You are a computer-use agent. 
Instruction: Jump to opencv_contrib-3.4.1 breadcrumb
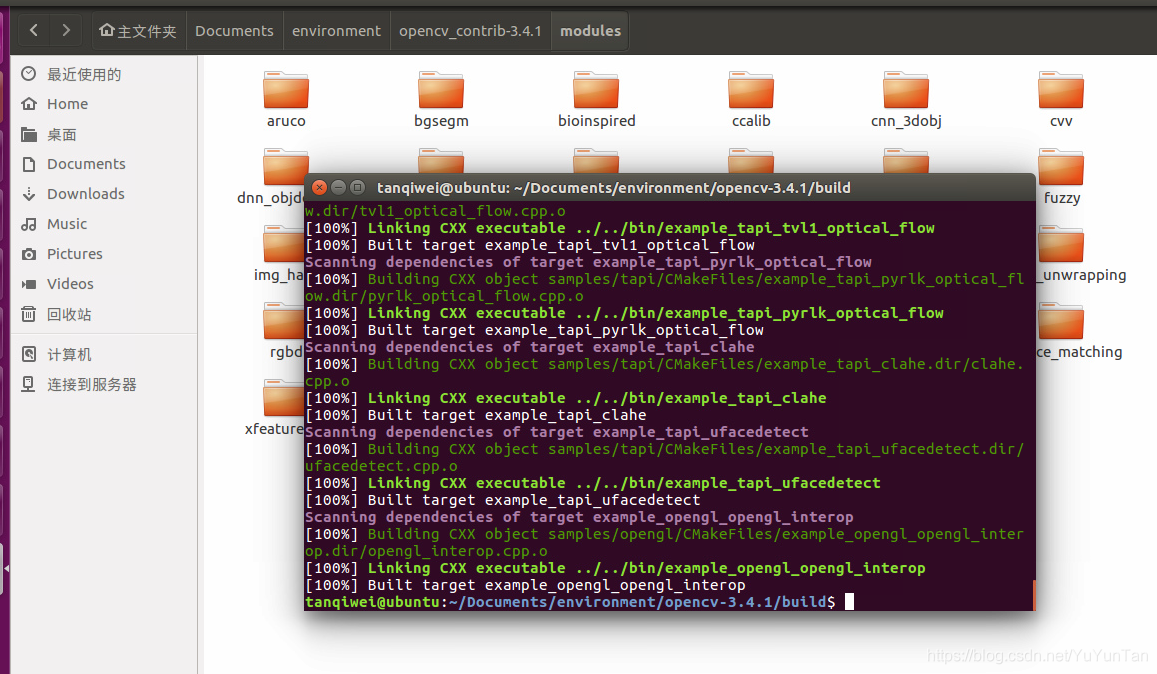tap(470, 31)
